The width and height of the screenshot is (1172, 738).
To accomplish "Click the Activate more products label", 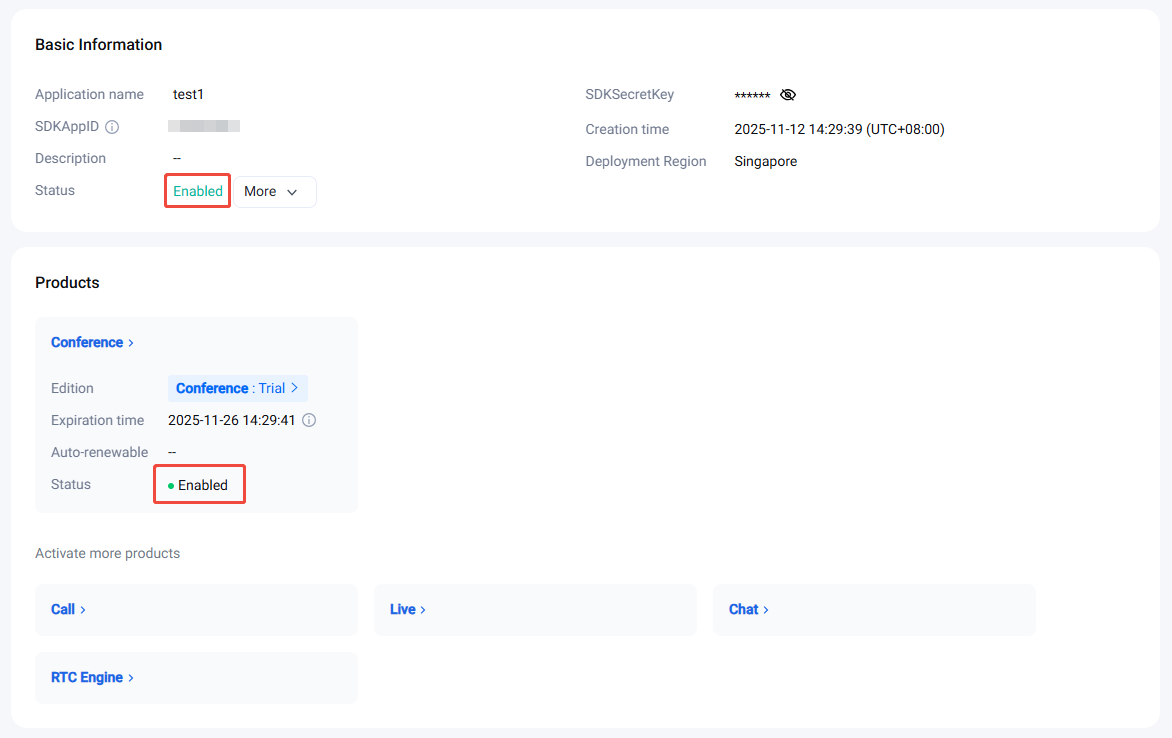I will [x=107, y=553].
